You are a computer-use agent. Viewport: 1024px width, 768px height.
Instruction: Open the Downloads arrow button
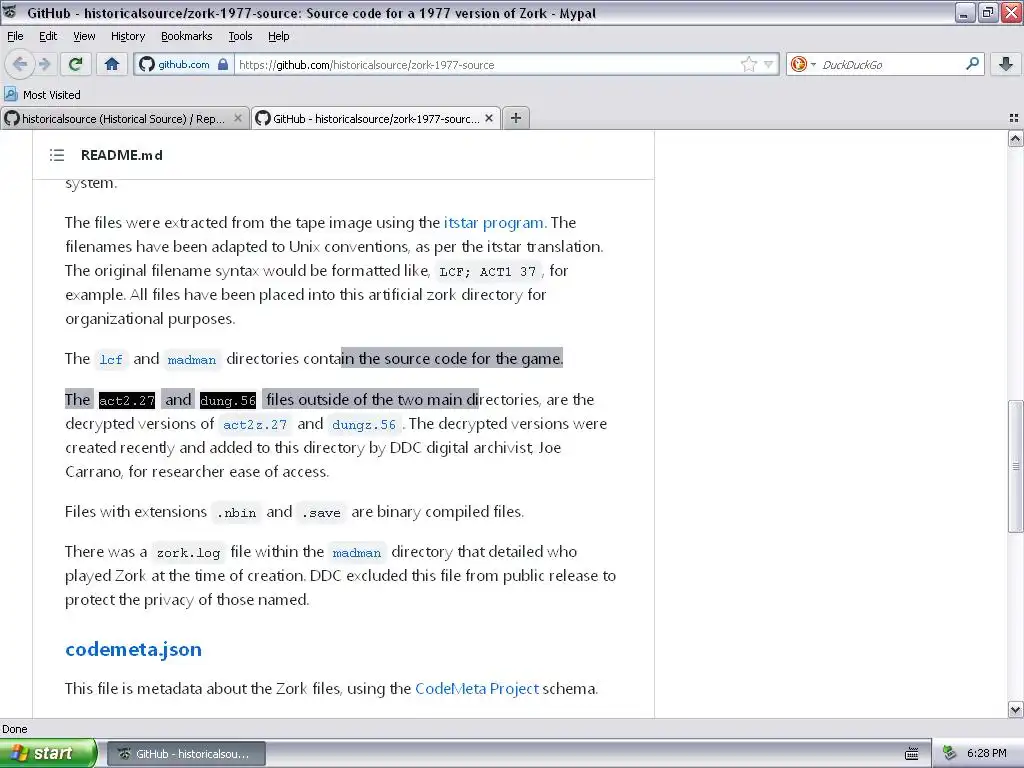[x=1006, y=64]
